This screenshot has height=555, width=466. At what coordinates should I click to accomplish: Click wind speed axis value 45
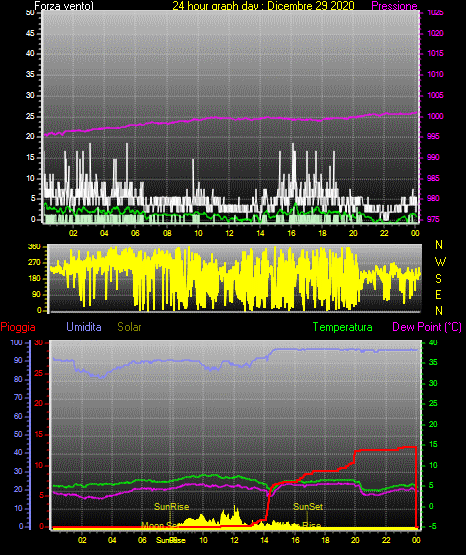(30, 33)
